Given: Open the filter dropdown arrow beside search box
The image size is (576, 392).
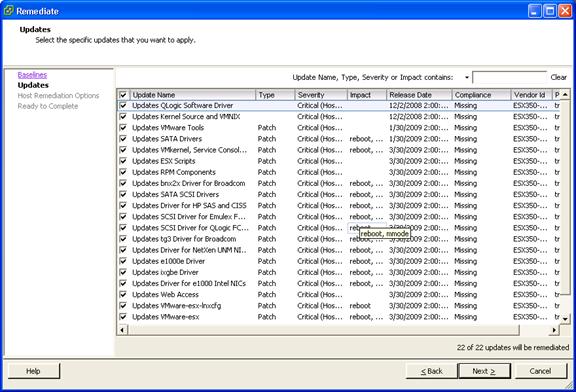Looking at the screenshot, I should coord(467,78).
